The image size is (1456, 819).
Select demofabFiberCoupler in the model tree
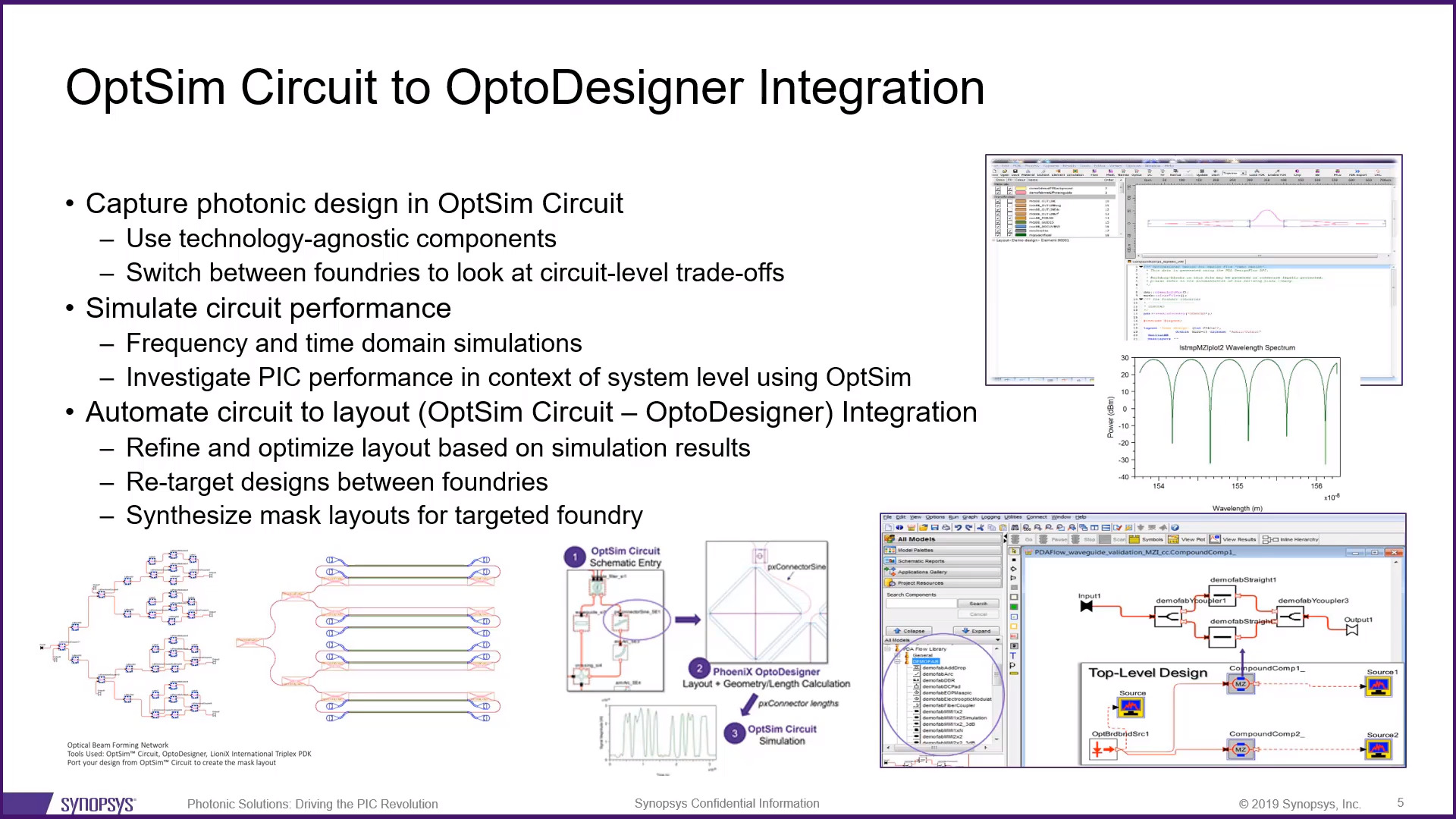949,705
